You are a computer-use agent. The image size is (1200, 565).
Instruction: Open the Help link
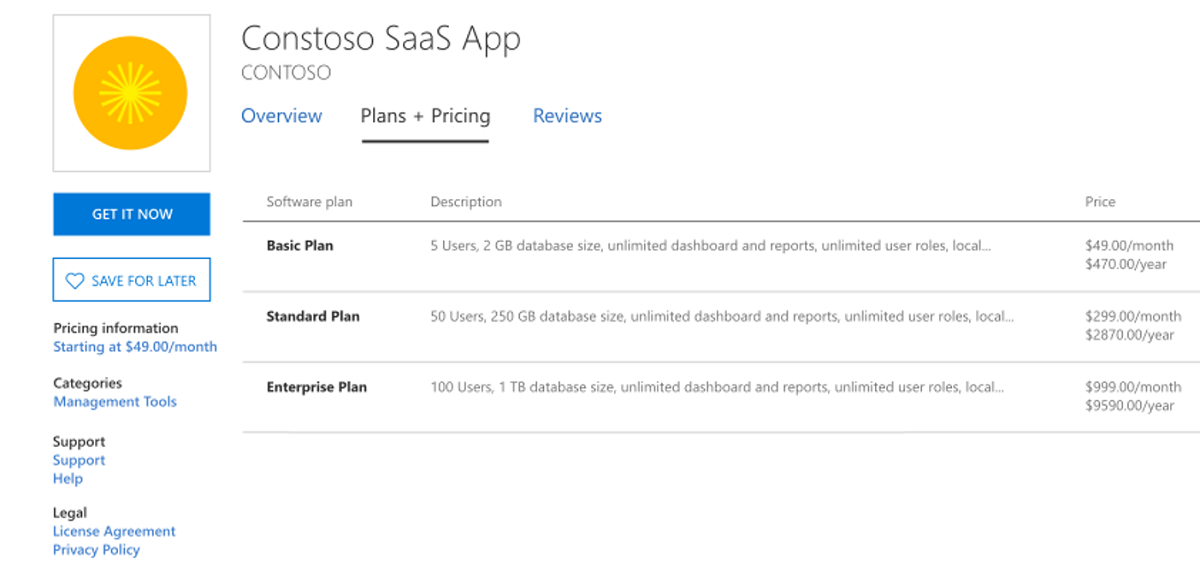(68, 479)
